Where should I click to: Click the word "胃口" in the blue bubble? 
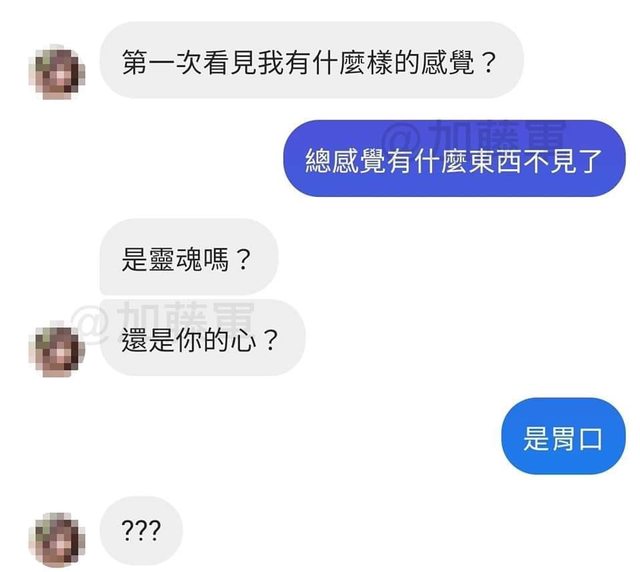point(576,439)
